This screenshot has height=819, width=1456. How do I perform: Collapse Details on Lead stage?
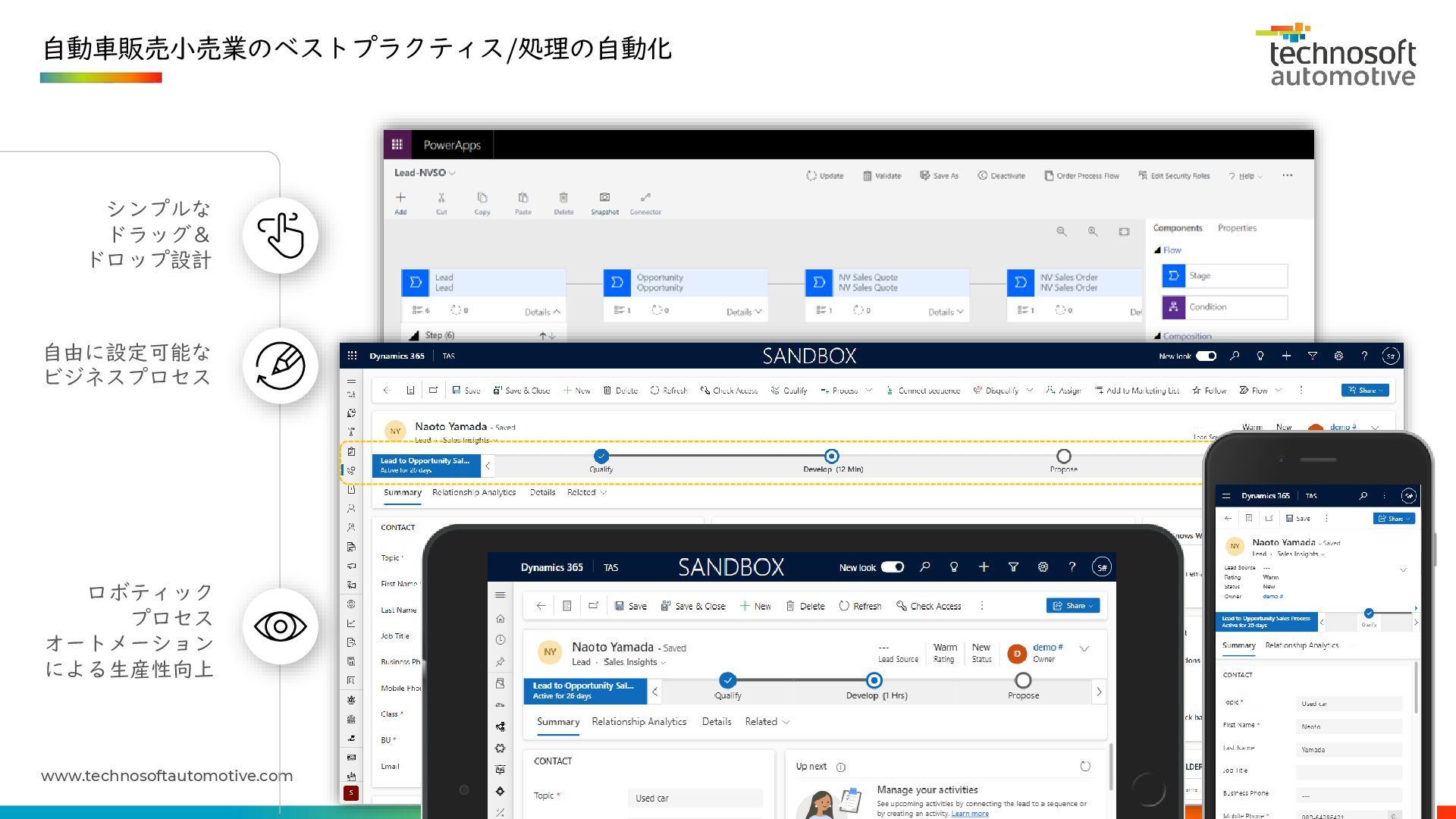tap(543, 312)
